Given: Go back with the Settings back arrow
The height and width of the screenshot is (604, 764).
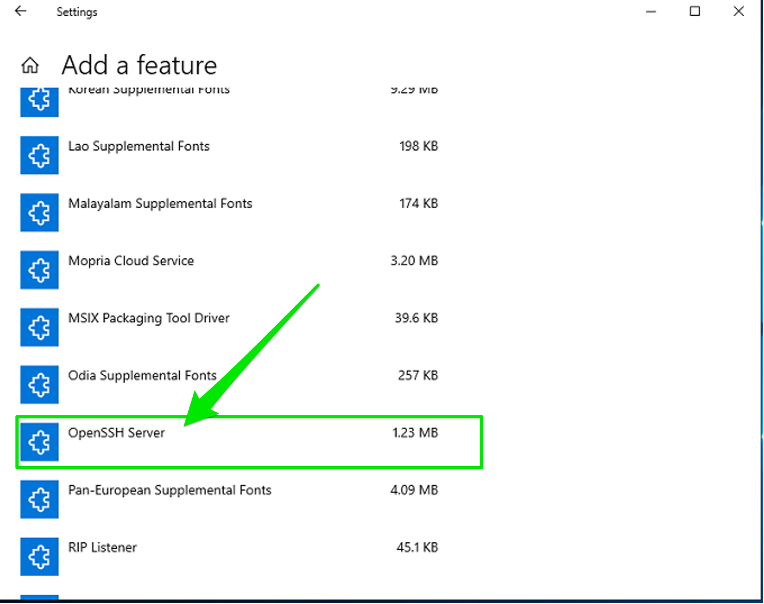Looking at the screenshot, I should pos(20,11).
